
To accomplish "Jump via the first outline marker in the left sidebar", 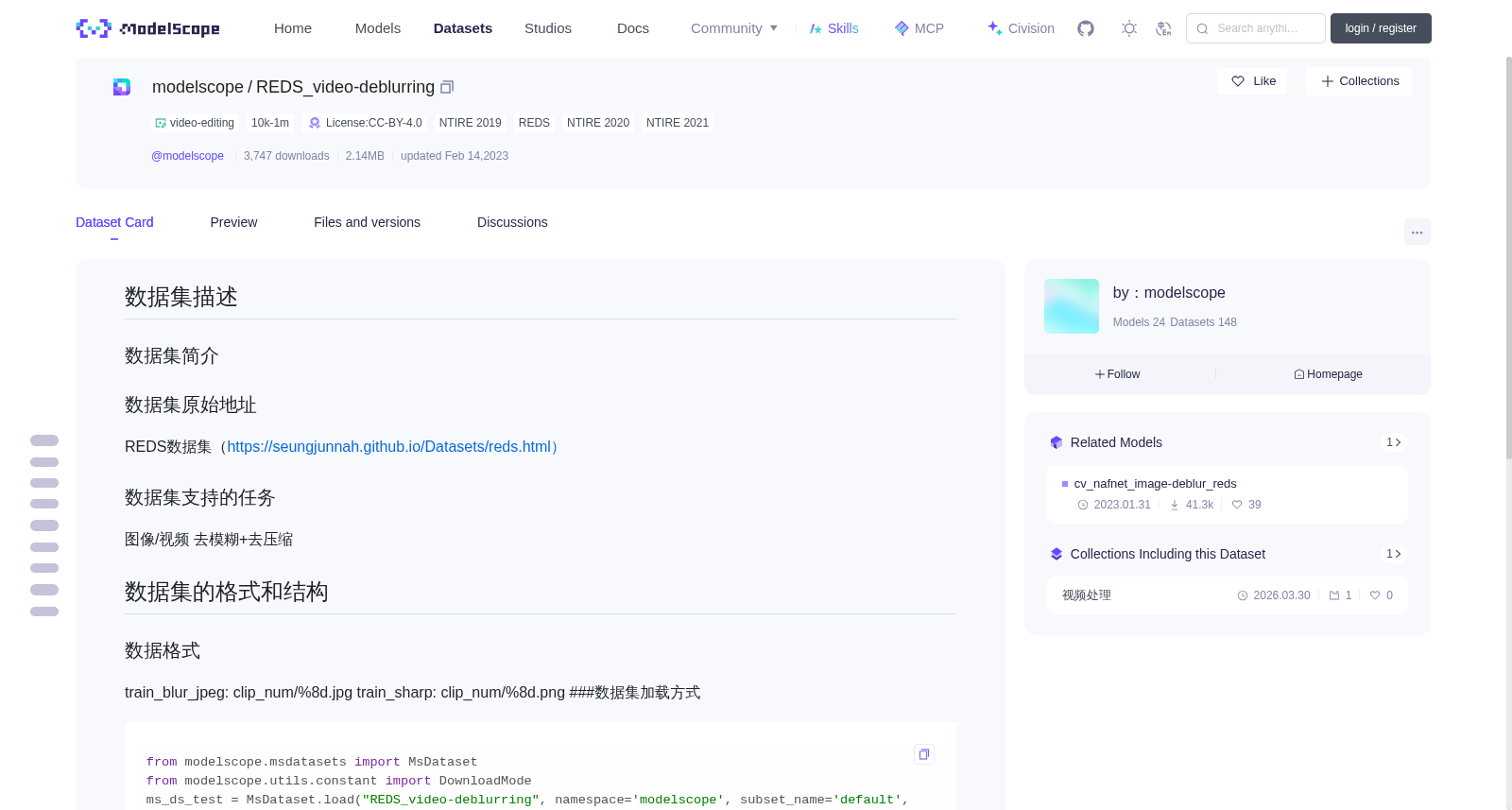I will click(44, 440).
